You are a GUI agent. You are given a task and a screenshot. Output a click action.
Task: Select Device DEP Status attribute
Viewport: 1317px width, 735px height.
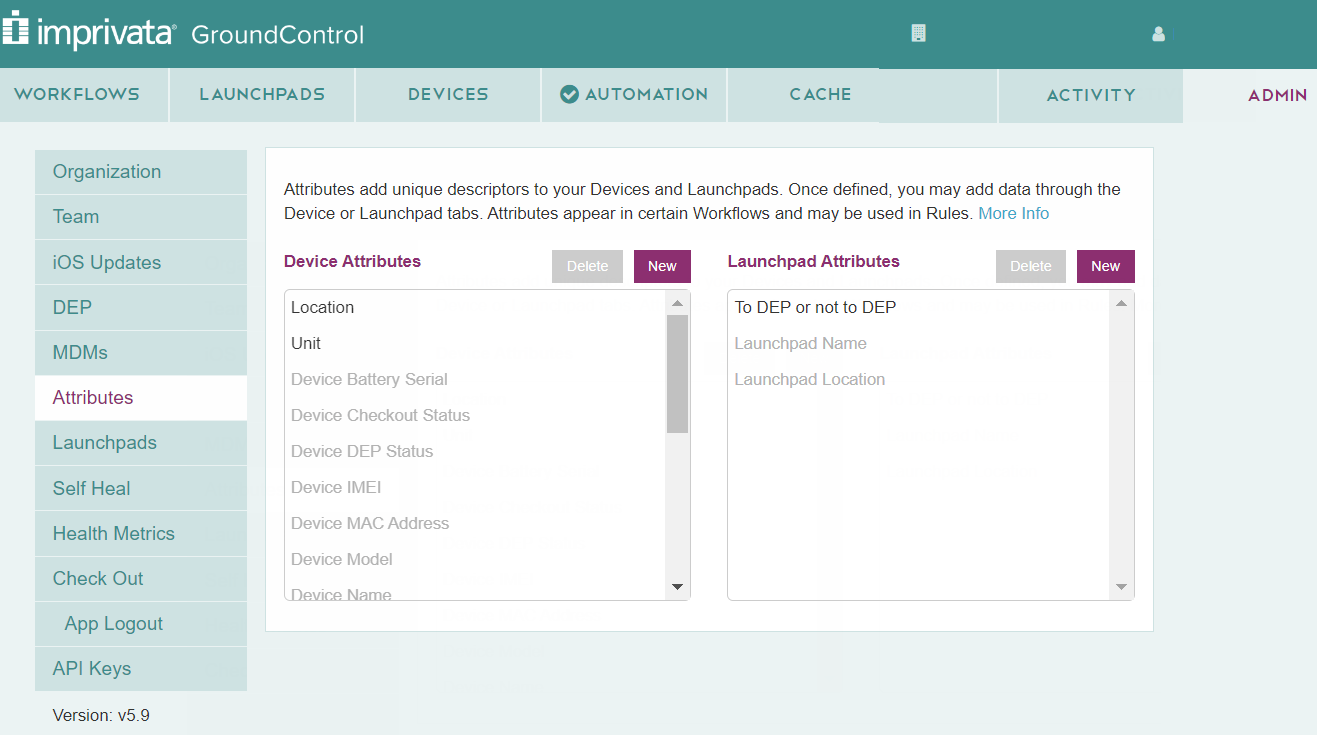476,452
